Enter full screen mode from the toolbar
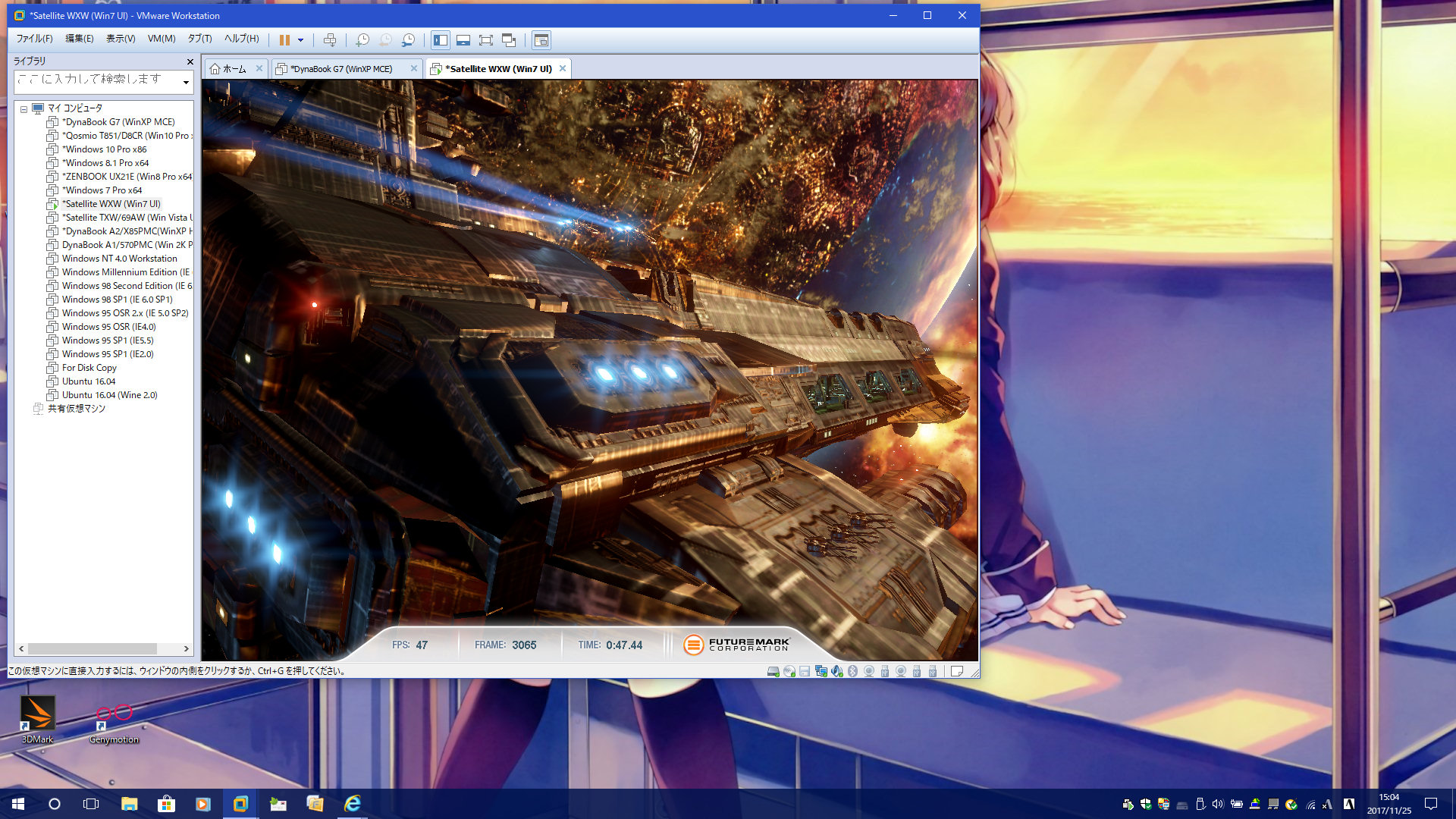Image resolution: width=1456 pixels, height=819 pixels. [486, 40]
